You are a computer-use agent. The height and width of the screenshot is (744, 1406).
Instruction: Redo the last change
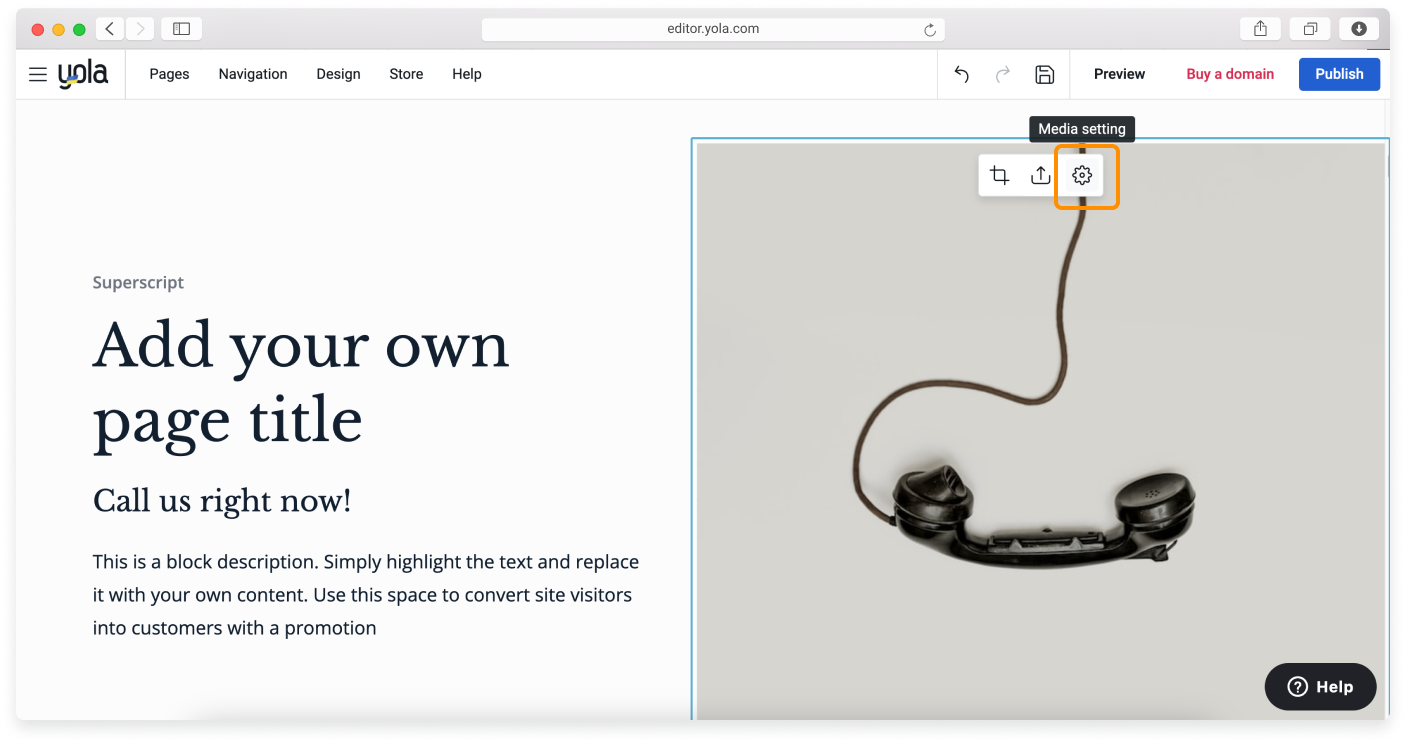tap(1002, 74)
